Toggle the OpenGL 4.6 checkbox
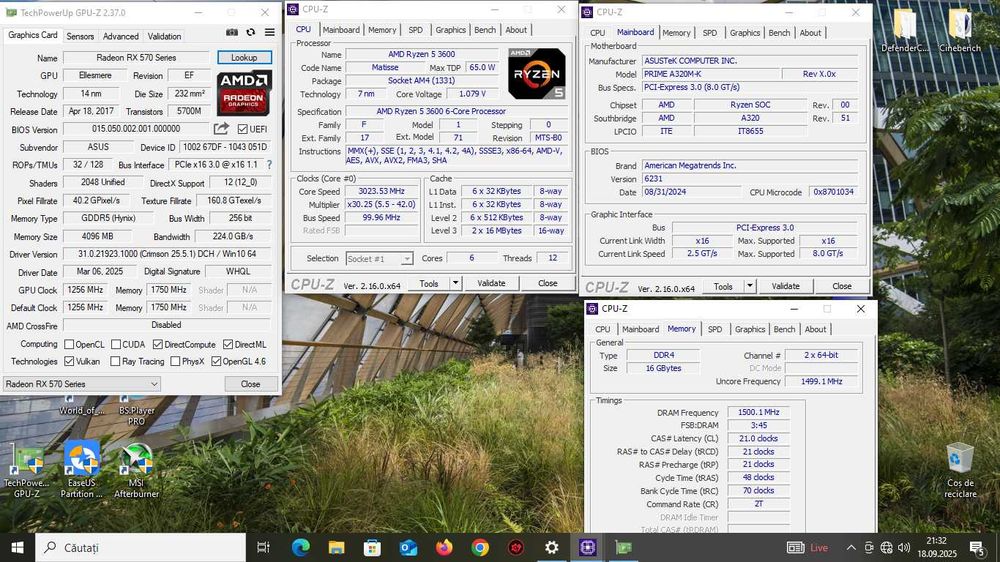The width and height of the screenshot is (1000, 562). (x=216, y=361)
